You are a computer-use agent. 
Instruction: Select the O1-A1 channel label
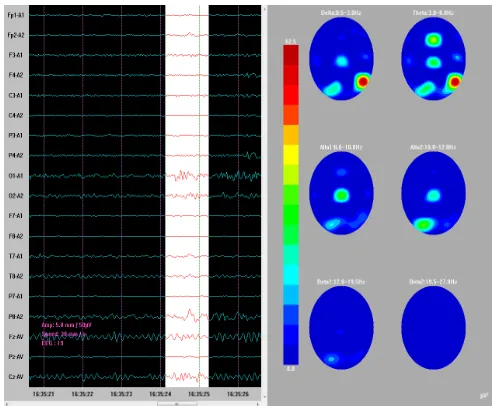click(16, 176)
